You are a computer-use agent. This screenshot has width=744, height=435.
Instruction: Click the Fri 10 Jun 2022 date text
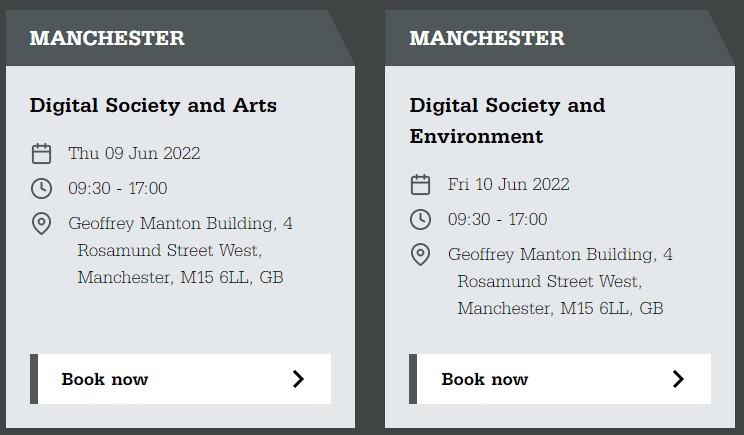[x=509, y=185]
